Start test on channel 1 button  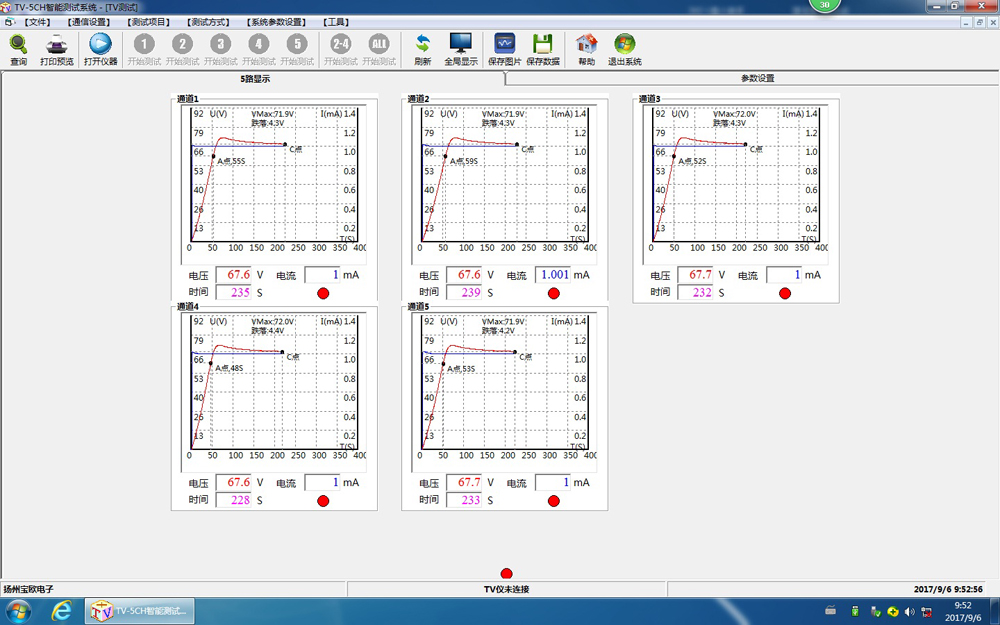point(144,45)
